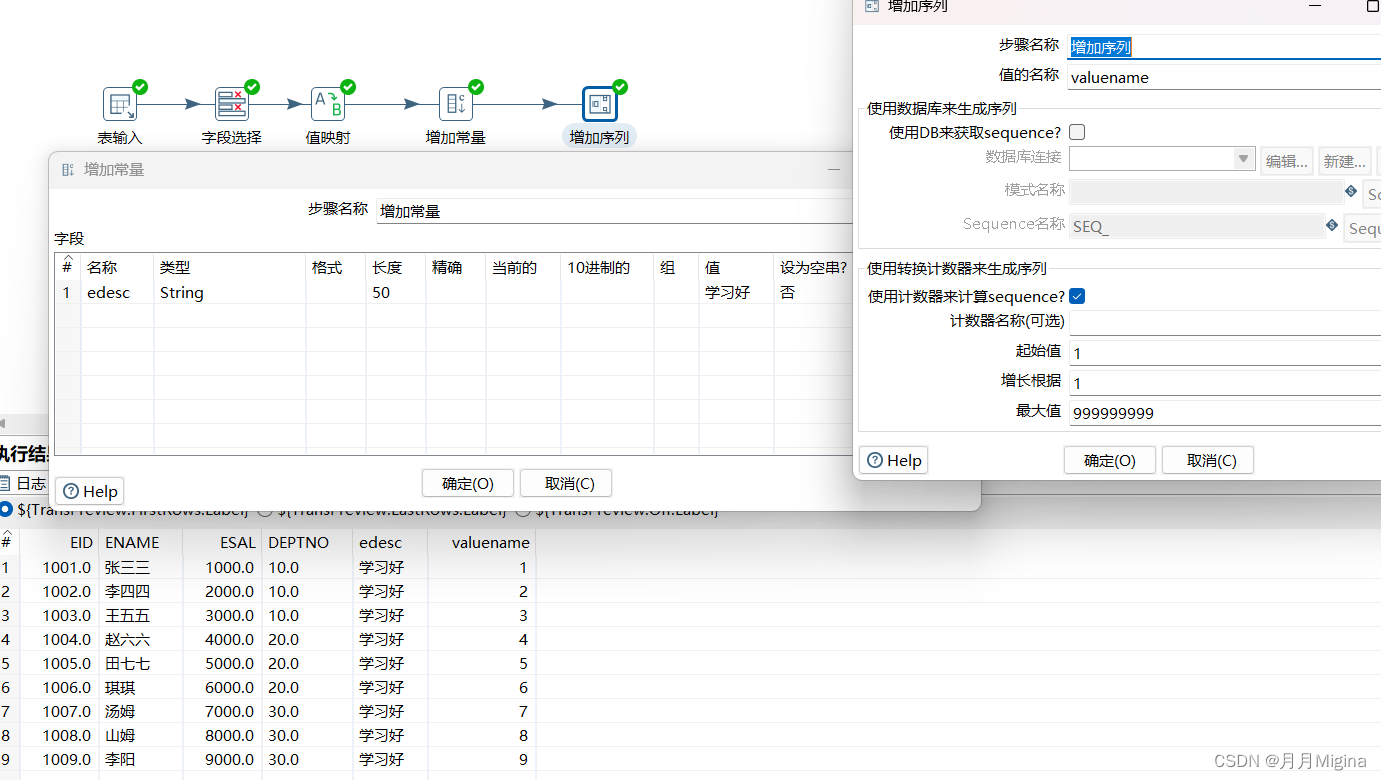The height and width of the screenshot is (780, 1381).
Task: Select the LastRows preview radio button
Action: [x=266, y=510]
